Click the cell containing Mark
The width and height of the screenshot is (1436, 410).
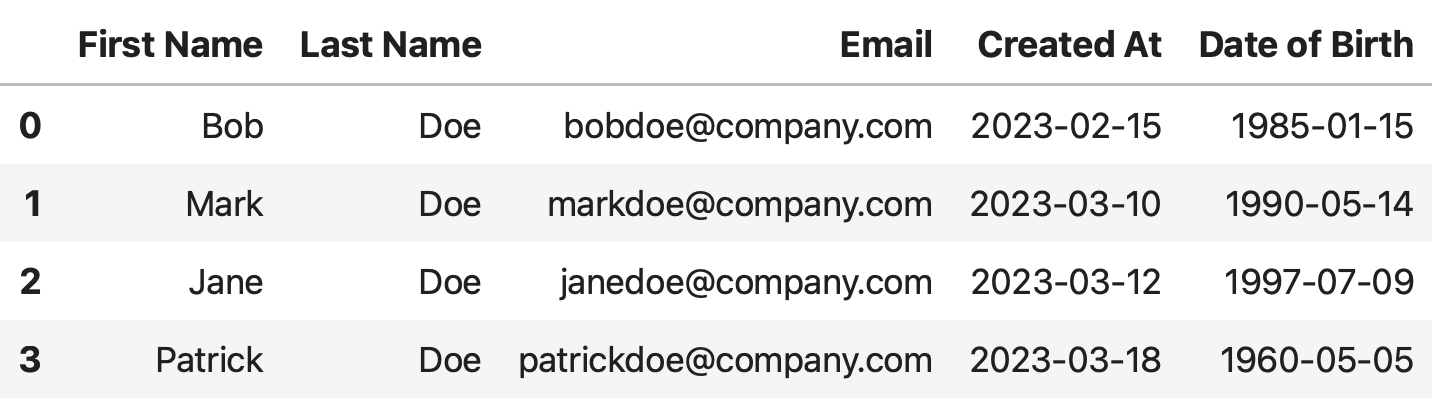click(x=224, y=204)
